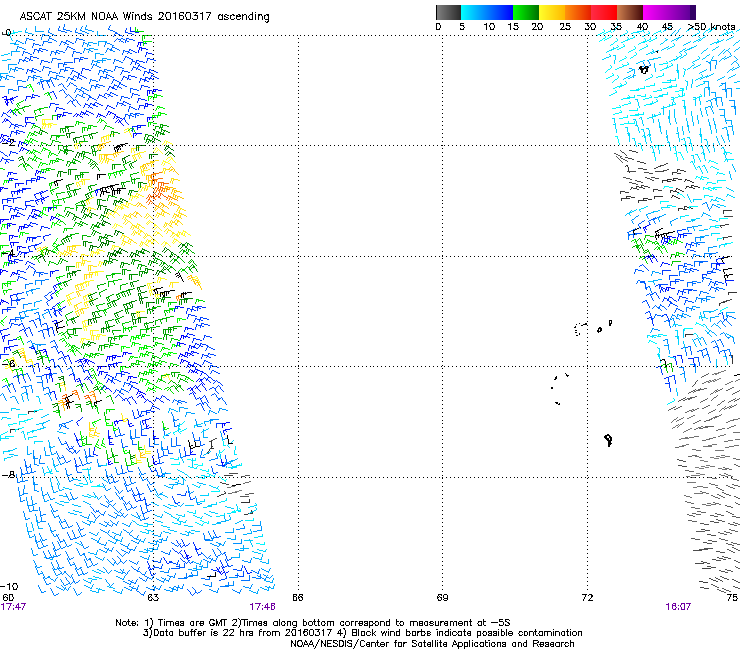Click 'measurement at -5S' in the note
Viewport: 740px width, 650px height.
coord(459,623)
